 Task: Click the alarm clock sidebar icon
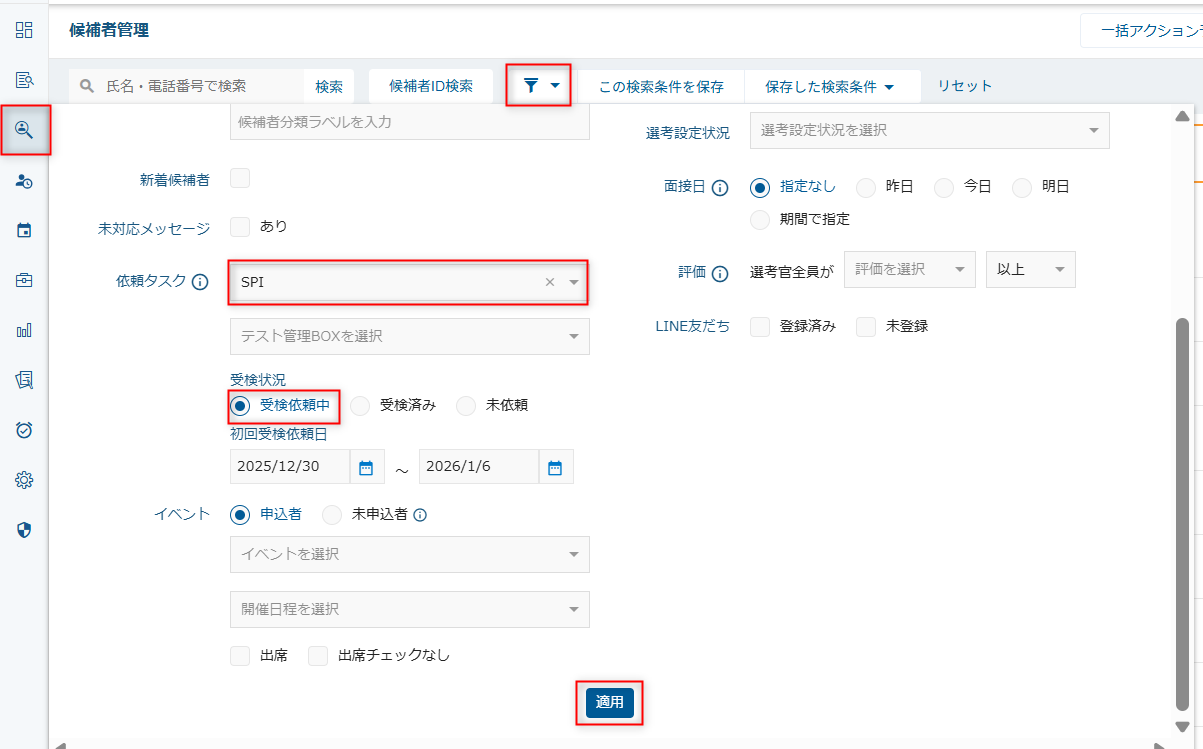pyautogui.click(x=24, y=430)
